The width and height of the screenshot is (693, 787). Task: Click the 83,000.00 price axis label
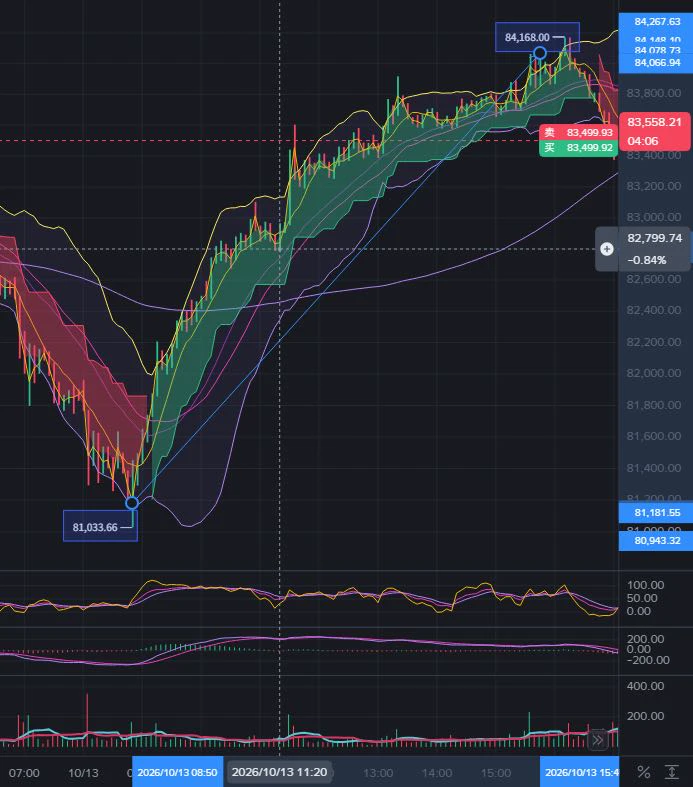coord(653,217)
